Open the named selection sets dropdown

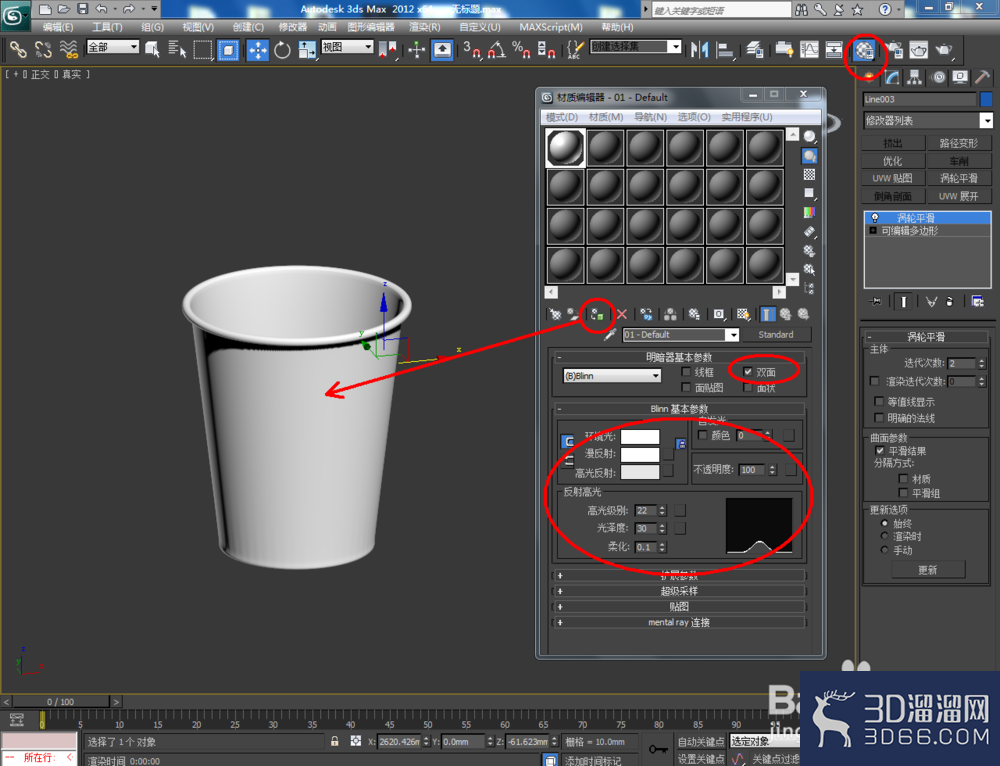[636, 47]
